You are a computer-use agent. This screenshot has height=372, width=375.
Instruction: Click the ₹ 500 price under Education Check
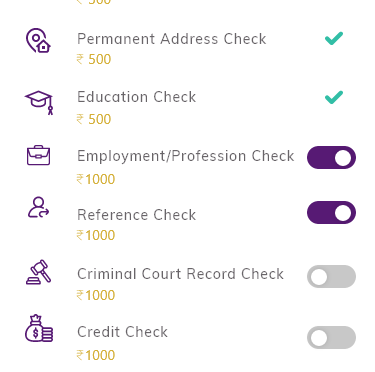click(94, 119)
